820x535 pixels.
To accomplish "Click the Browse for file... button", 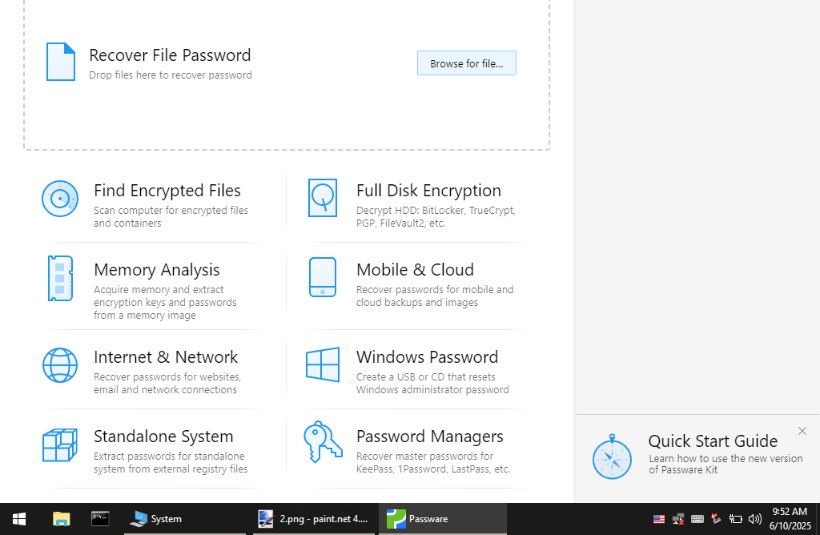I will point(466,63).
